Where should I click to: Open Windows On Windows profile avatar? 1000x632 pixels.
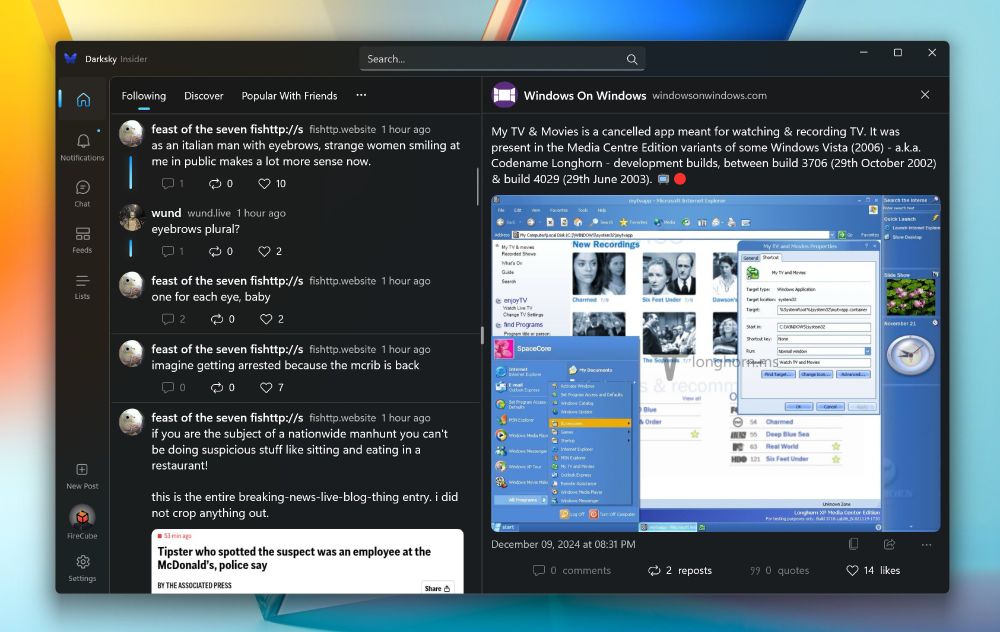coord(504,95)
